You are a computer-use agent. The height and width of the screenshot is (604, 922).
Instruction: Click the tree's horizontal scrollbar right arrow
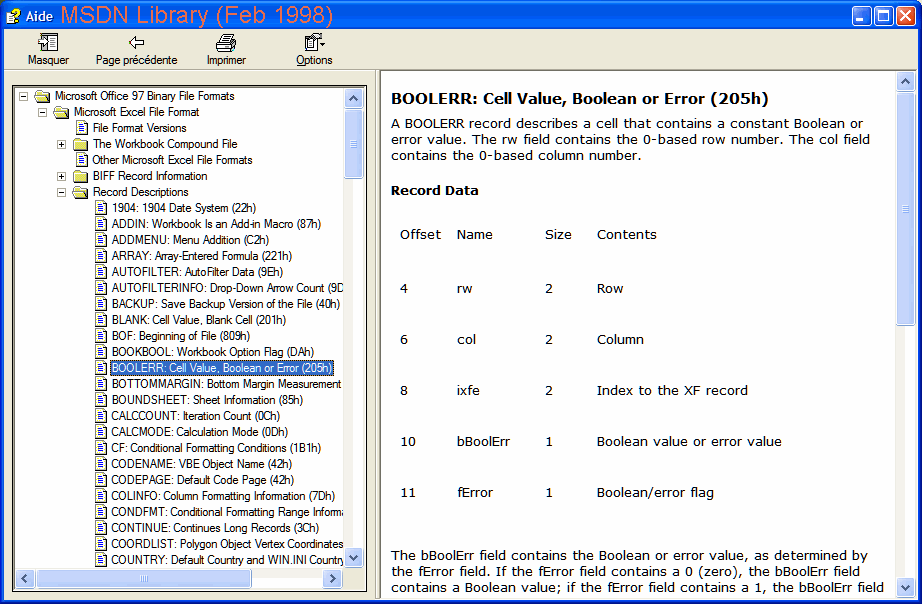[335, 578]
